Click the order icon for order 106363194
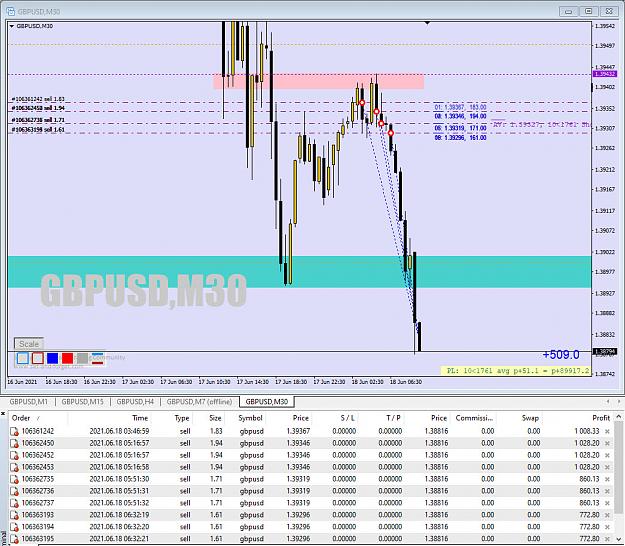Viewport: 625px width, 546px height. (14, 527)
